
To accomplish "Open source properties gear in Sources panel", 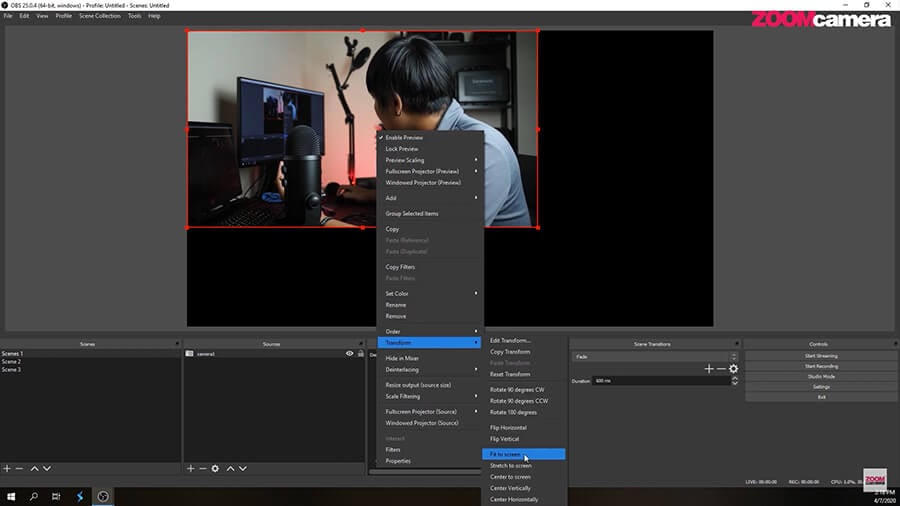I will tap(215, 469).
